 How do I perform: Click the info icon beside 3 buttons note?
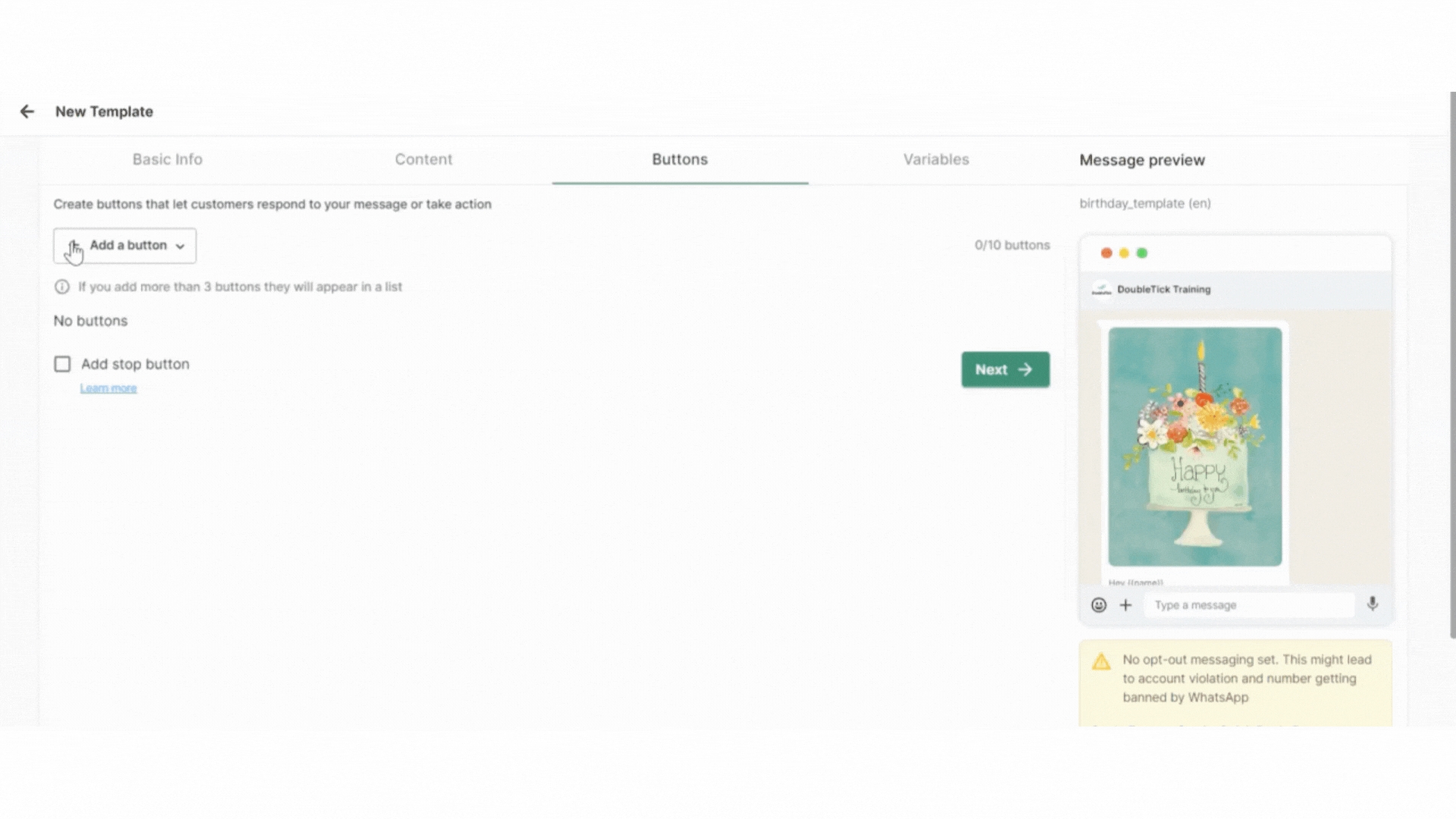(62, 287)
